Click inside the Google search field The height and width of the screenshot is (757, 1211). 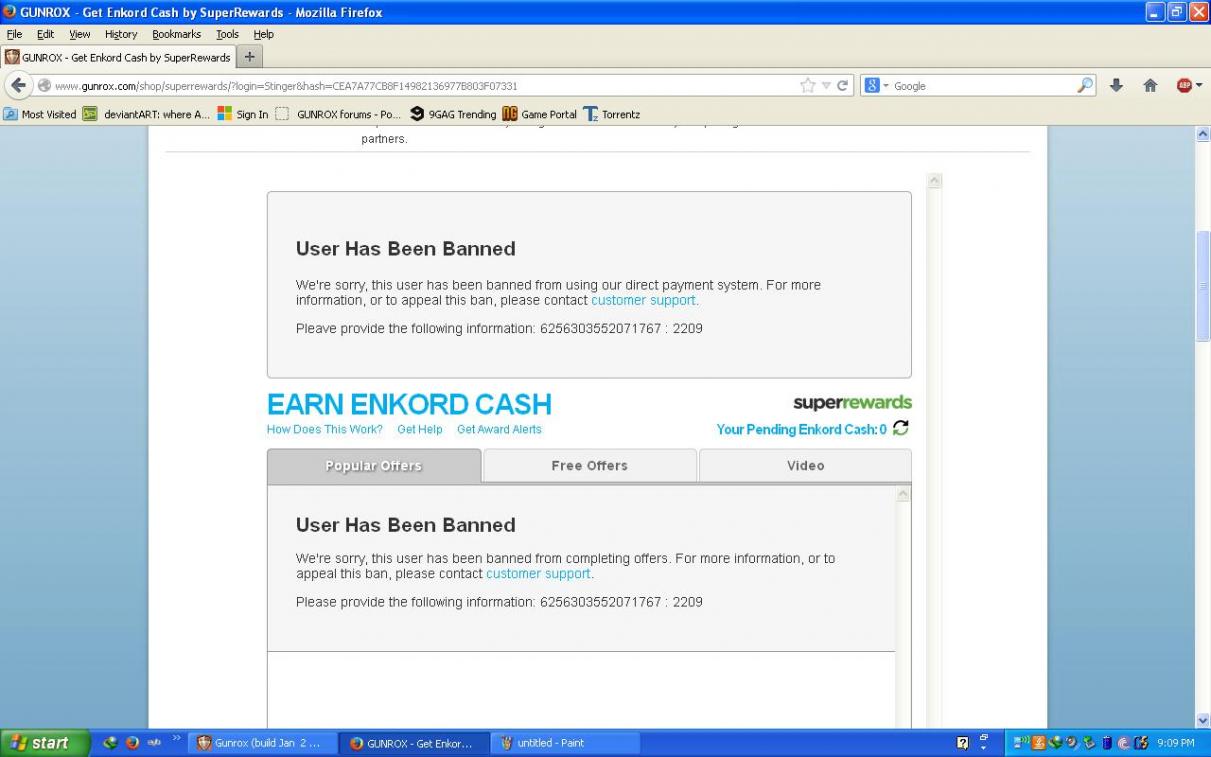tap(980, 86)
